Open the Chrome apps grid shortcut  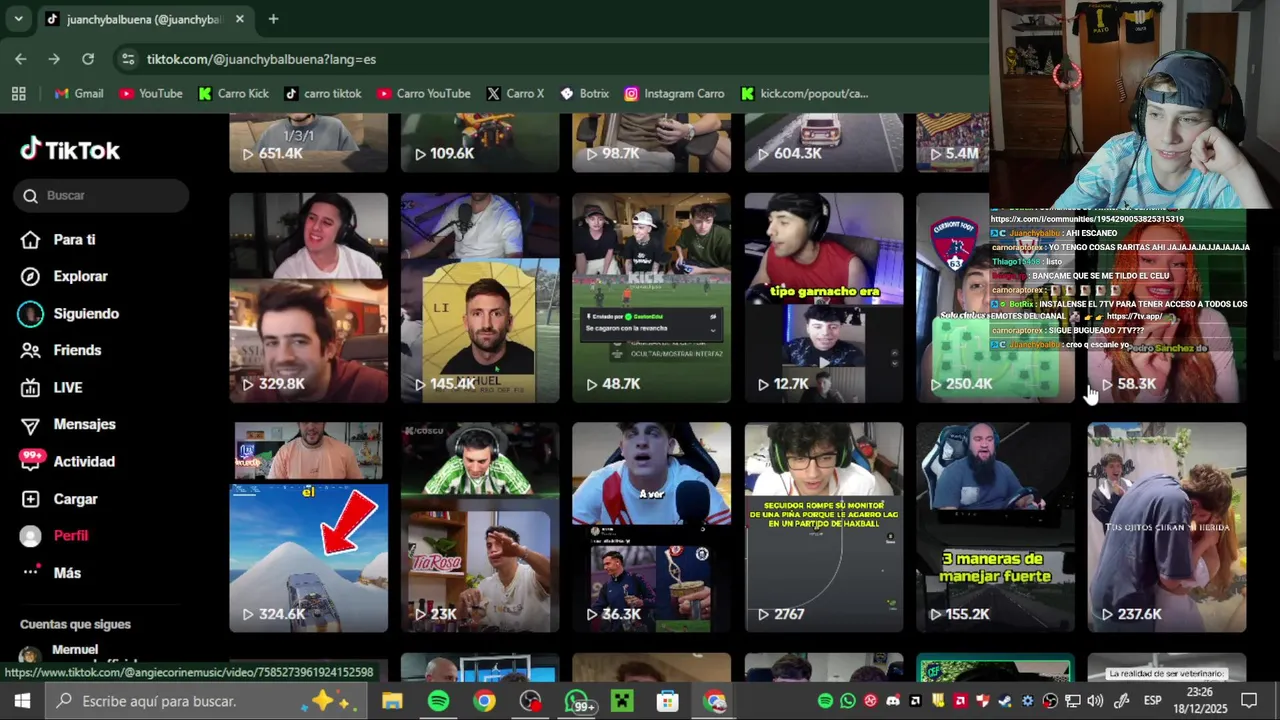tap(18, 94)
